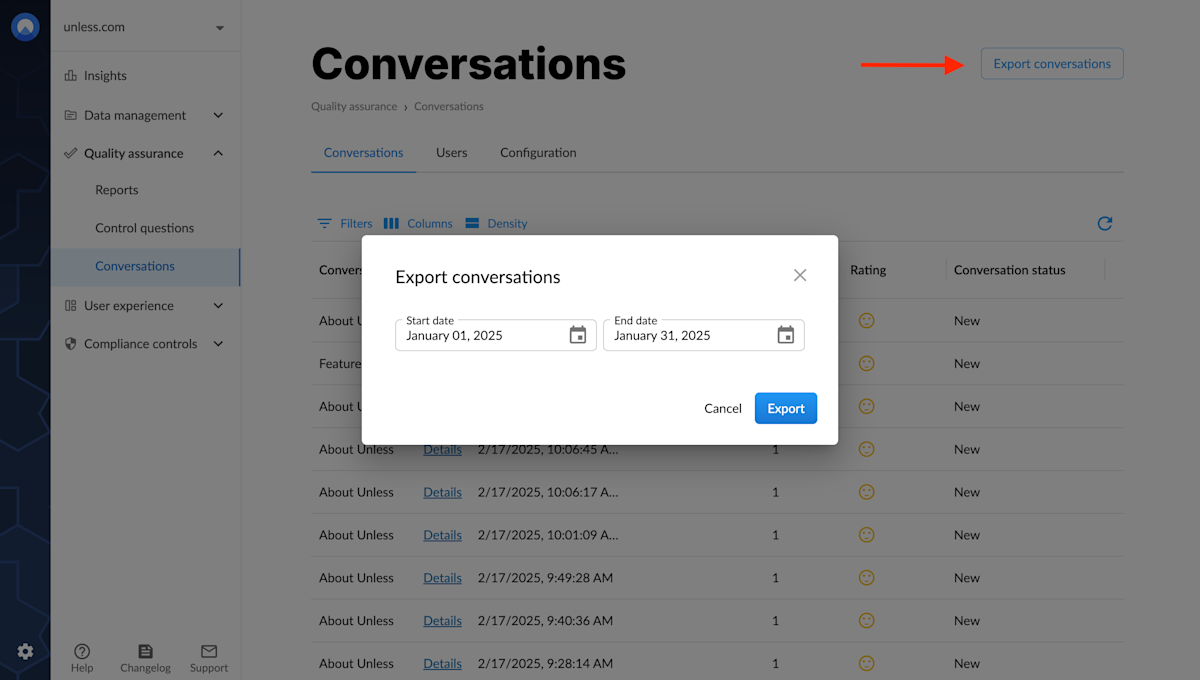
Task: Click the Export button in the dialog
Action: (x=786, y=408)
